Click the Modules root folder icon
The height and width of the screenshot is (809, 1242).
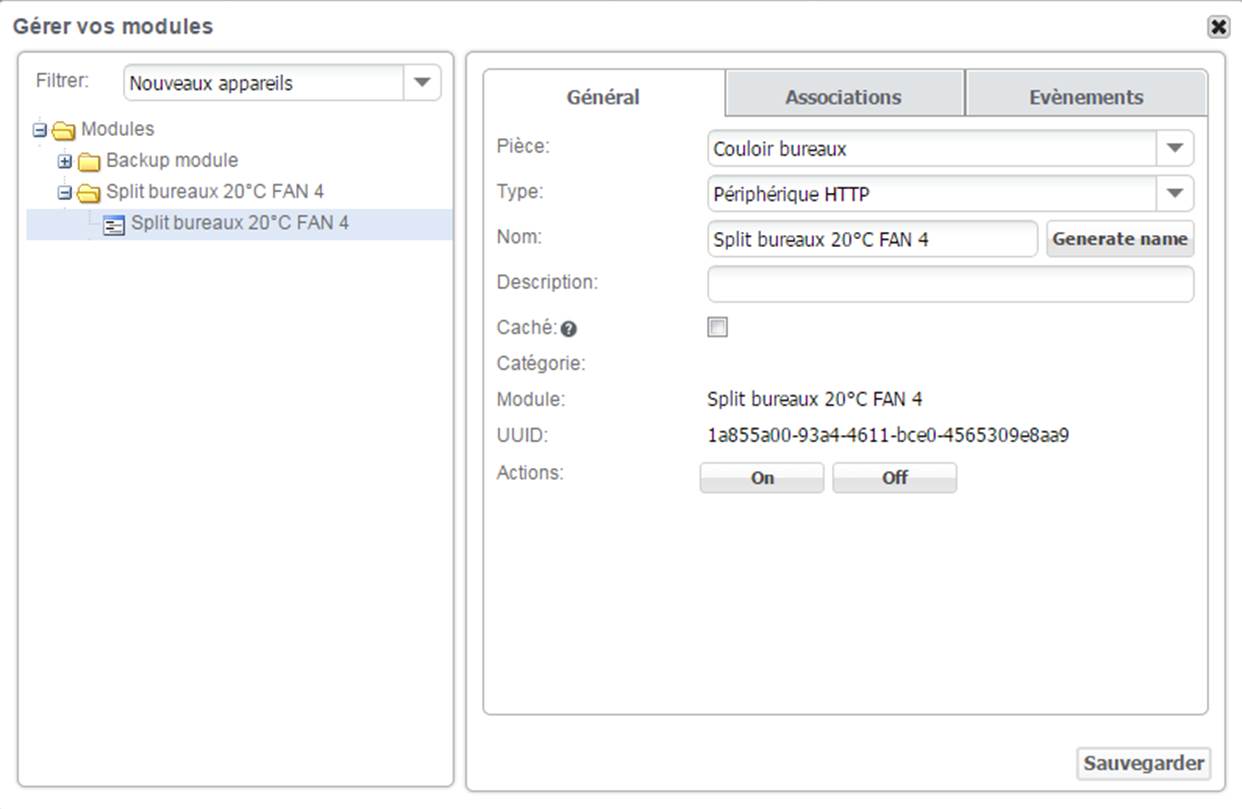click(65, 130)
